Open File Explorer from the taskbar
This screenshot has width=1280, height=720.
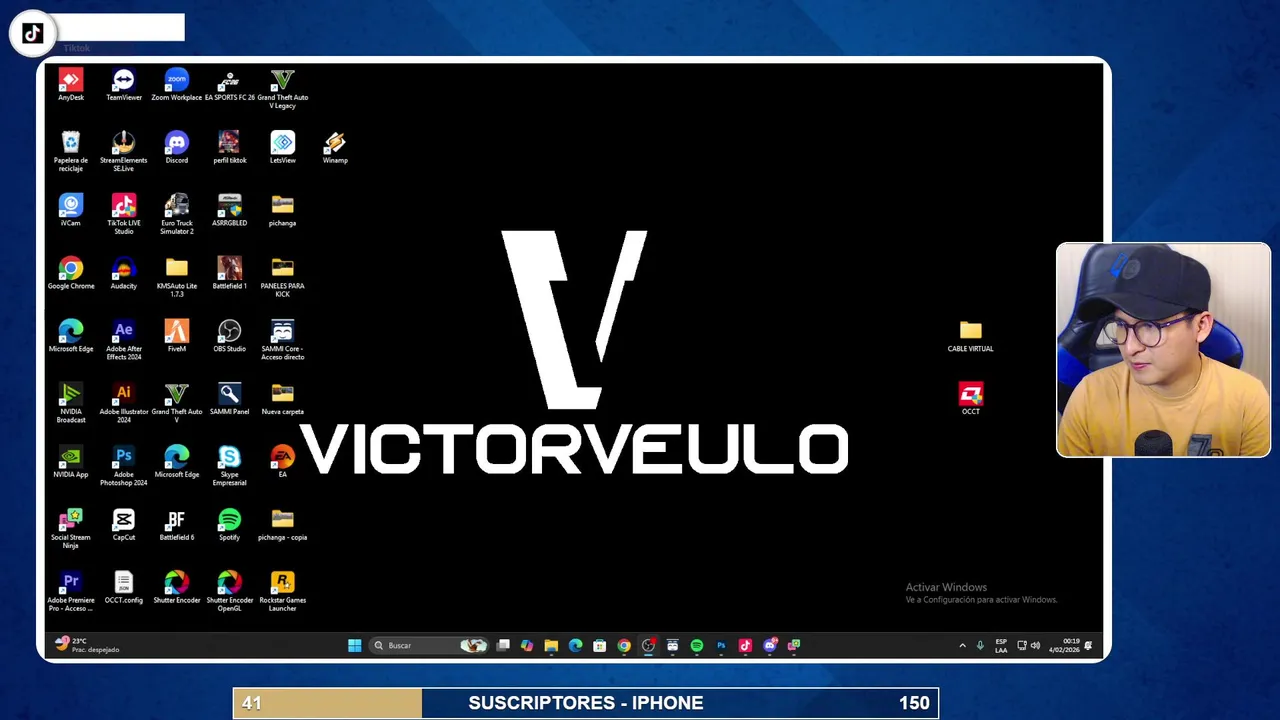coord(551,645)
